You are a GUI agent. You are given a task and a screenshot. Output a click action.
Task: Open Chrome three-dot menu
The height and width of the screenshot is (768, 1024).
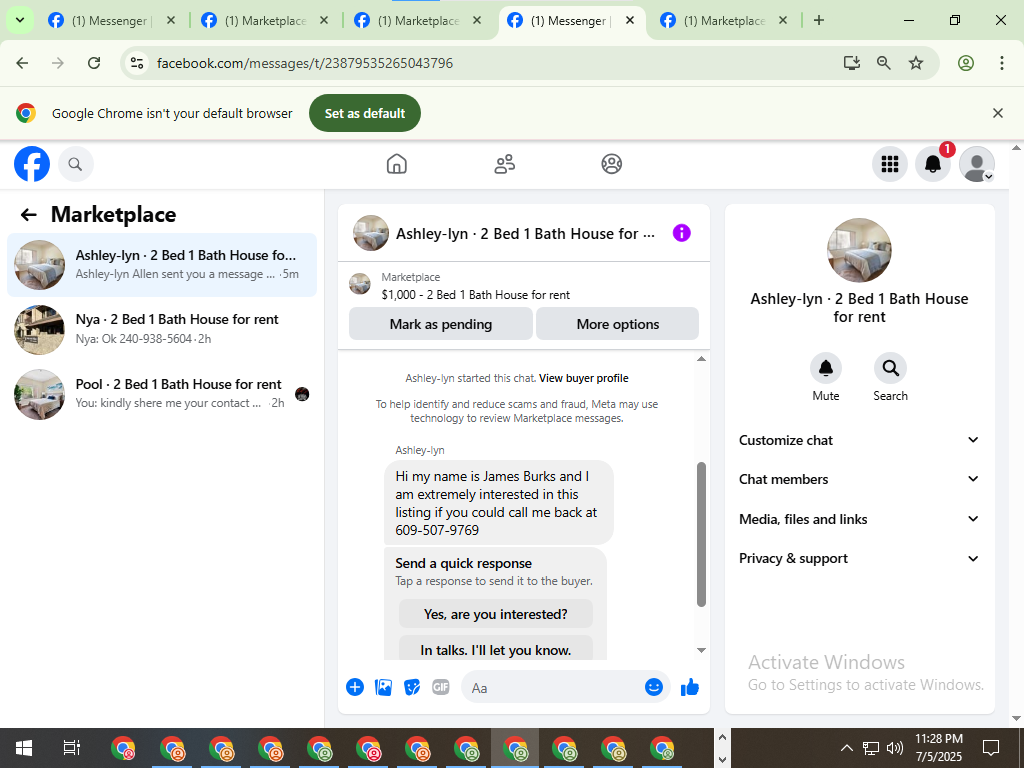pos(1002,63)
